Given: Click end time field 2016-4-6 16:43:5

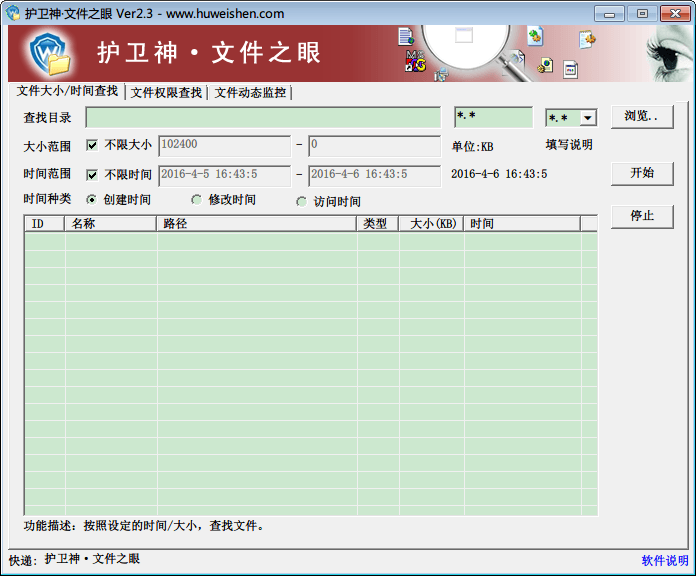Looking at the screenshot, I should pos(375,176).
